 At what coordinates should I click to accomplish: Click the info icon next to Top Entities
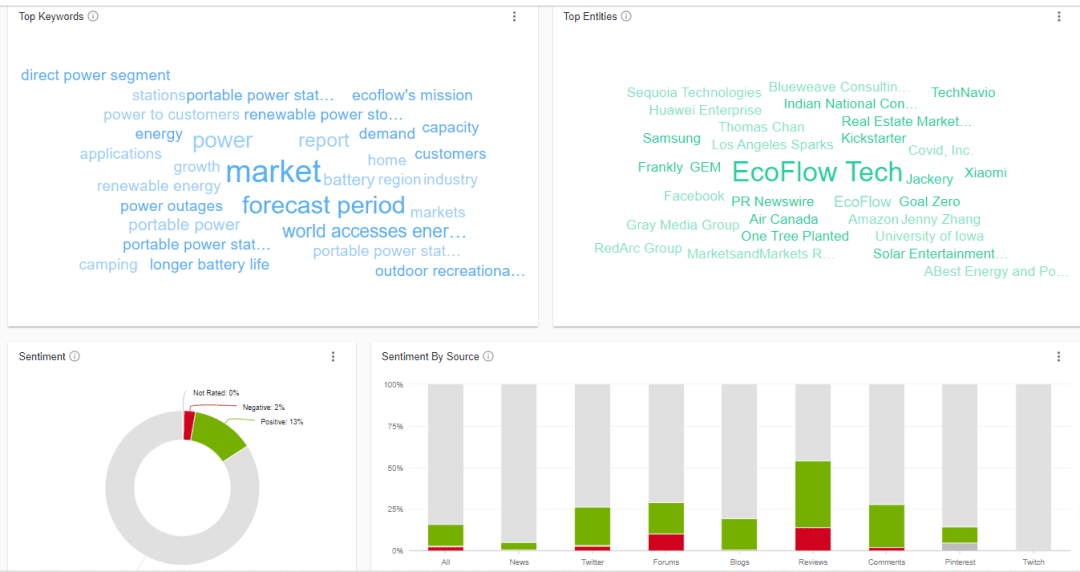pos(626,17)
